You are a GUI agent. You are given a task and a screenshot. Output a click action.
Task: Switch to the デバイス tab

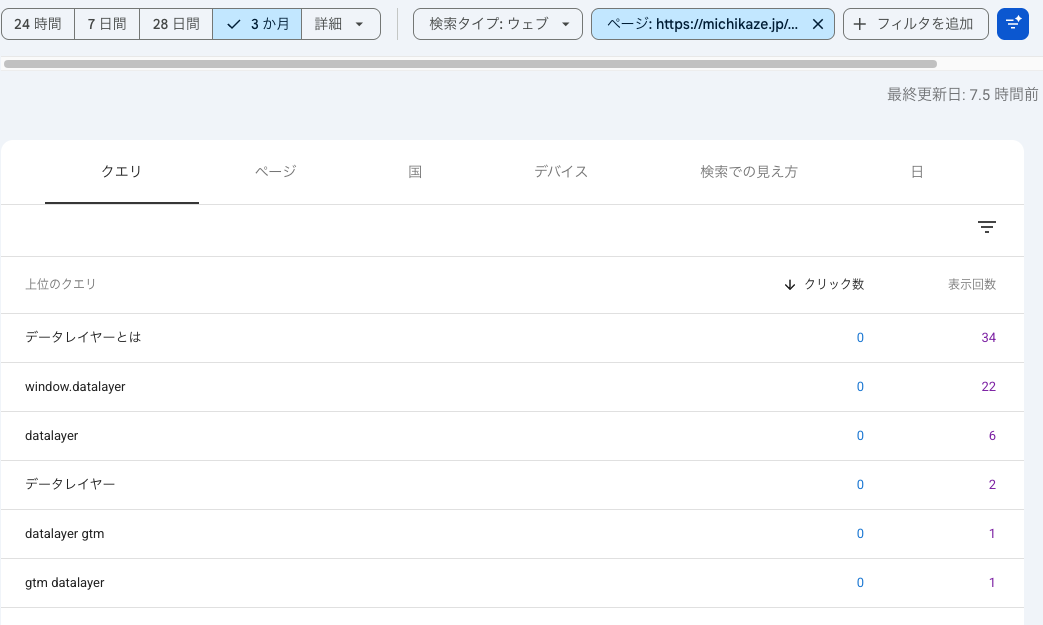pyautogui.click(x=561, y=172)
